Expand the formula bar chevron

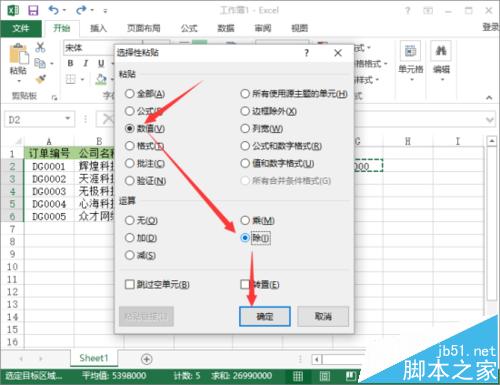tap(489, 120)
